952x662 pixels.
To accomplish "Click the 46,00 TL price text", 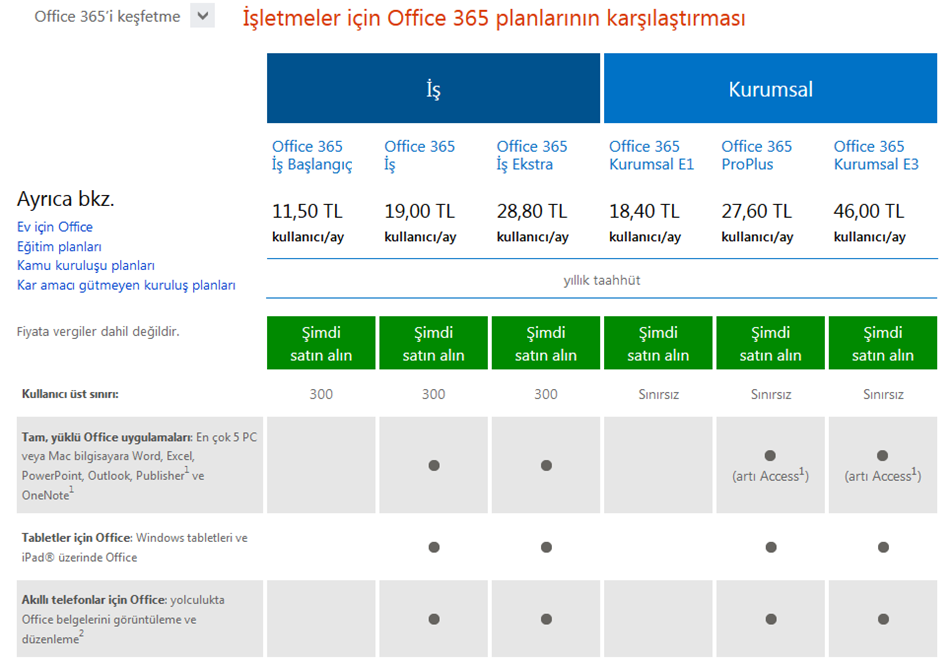I will click(869, 211).
